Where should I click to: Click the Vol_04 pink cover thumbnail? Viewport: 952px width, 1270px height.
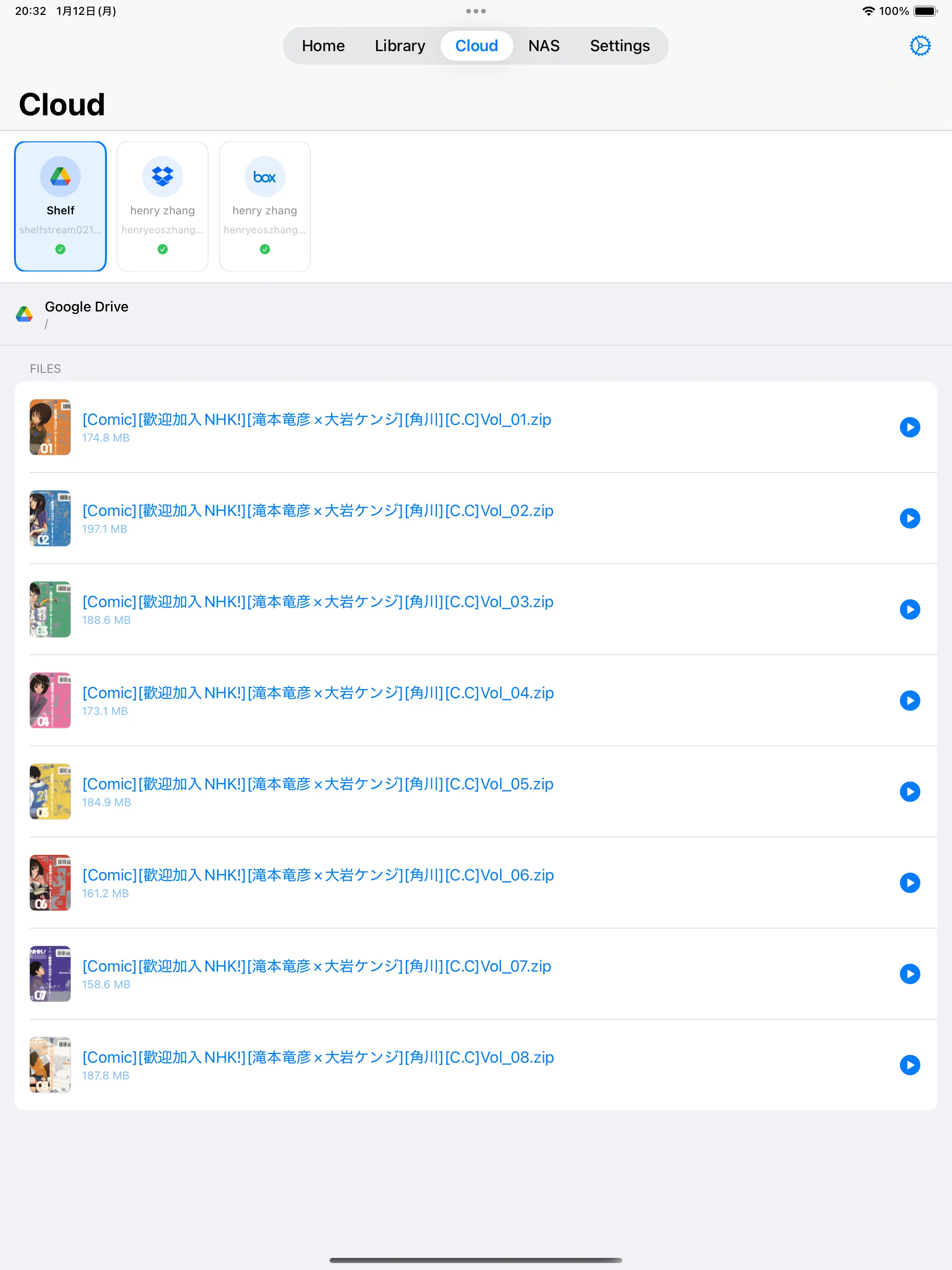[50, 701]
